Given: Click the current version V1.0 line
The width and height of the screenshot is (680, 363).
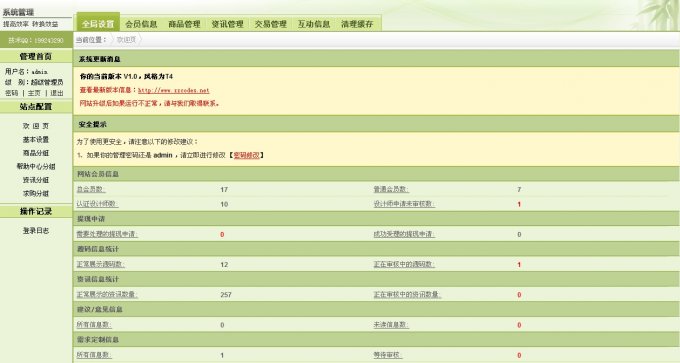Looking at the screenshot, I should [x=126, y=76].
